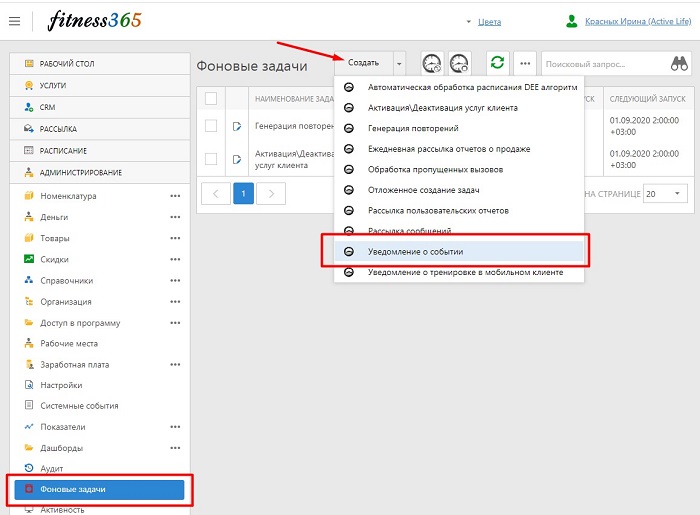Click the CRM sidebar icon
This screenshot has width=700, height=515.
(x=29, y=107)
